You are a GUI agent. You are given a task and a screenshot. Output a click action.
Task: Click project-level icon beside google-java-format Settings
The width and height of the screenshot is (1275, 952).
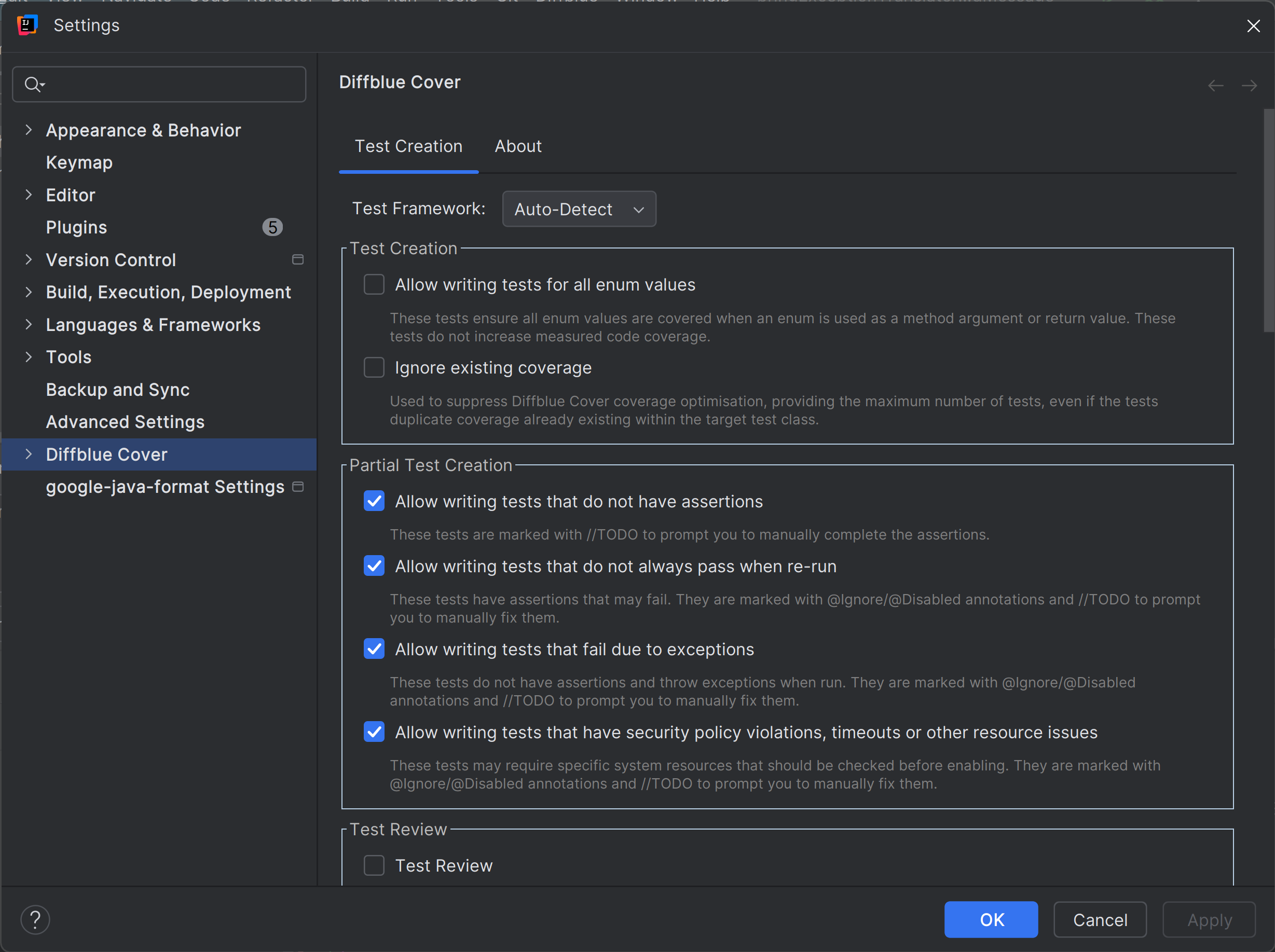(297, 487)
